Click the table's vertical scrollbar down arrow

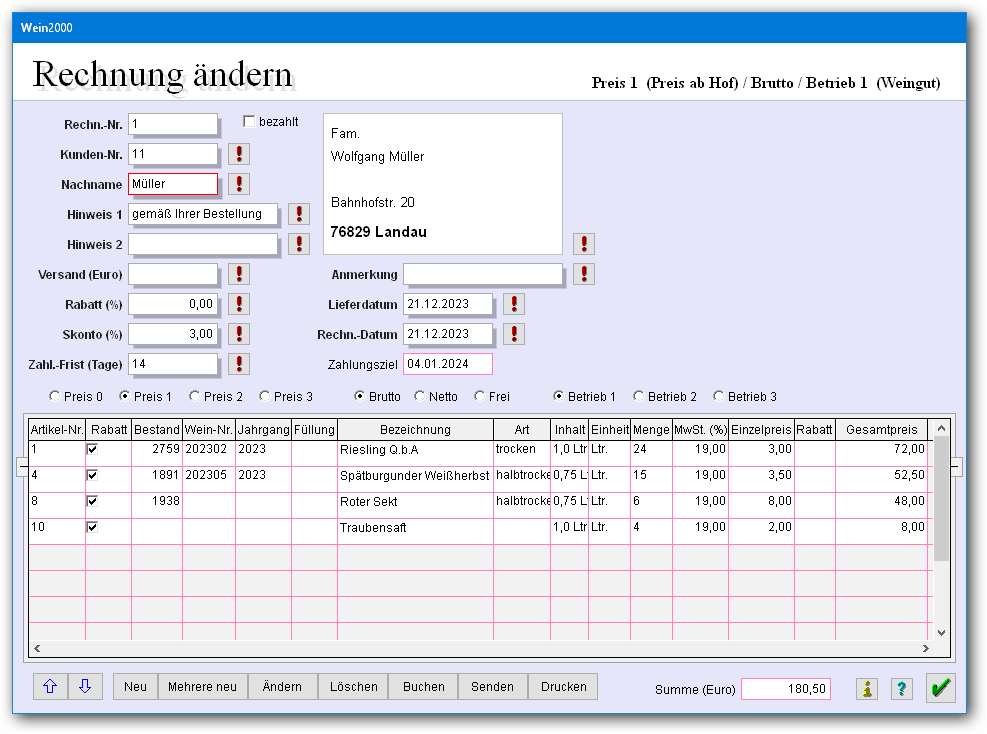click(x=941, y=633)
